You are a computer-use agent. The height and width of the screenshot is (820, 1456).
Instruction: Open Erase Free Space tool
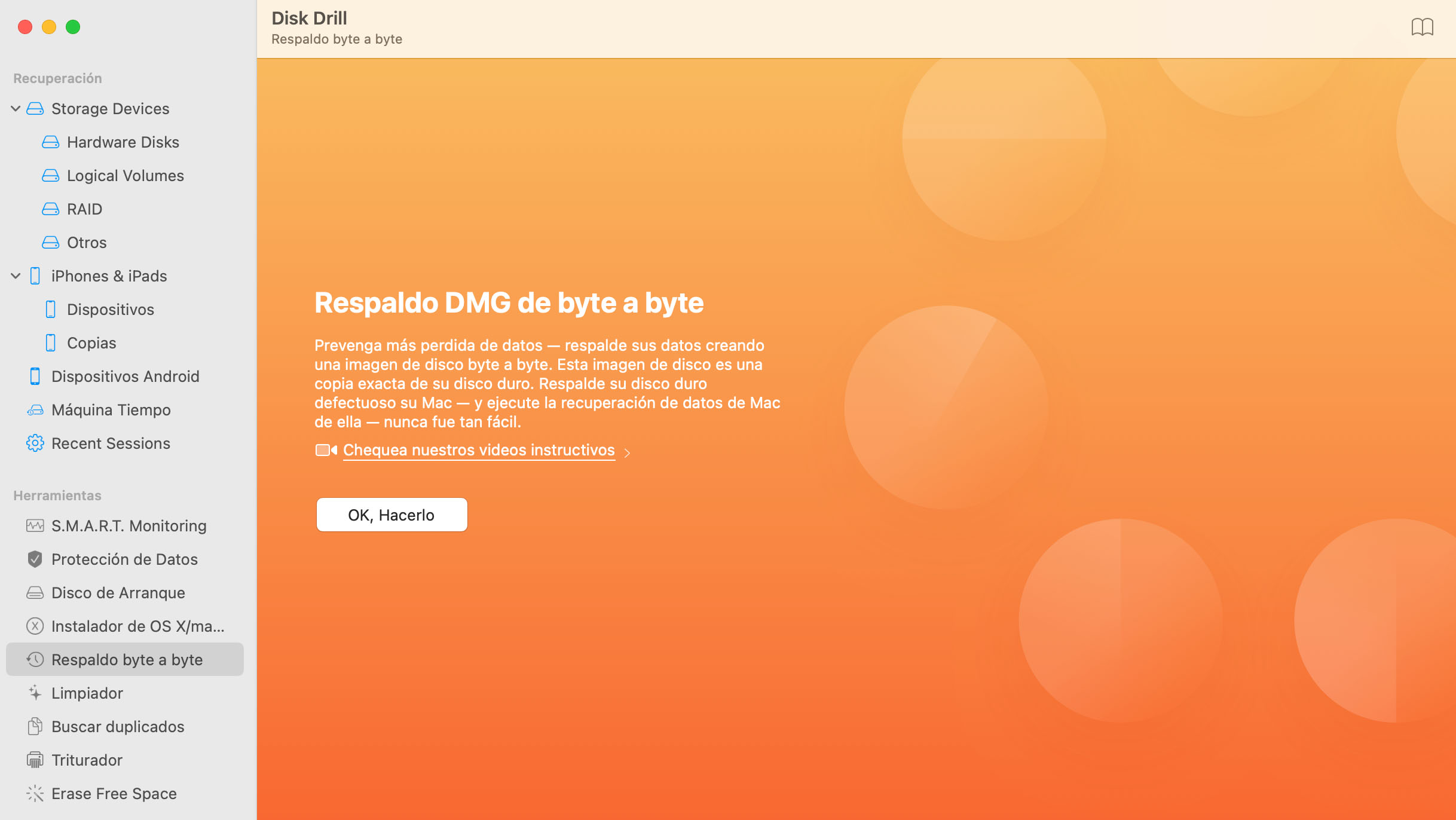point(114,793)
